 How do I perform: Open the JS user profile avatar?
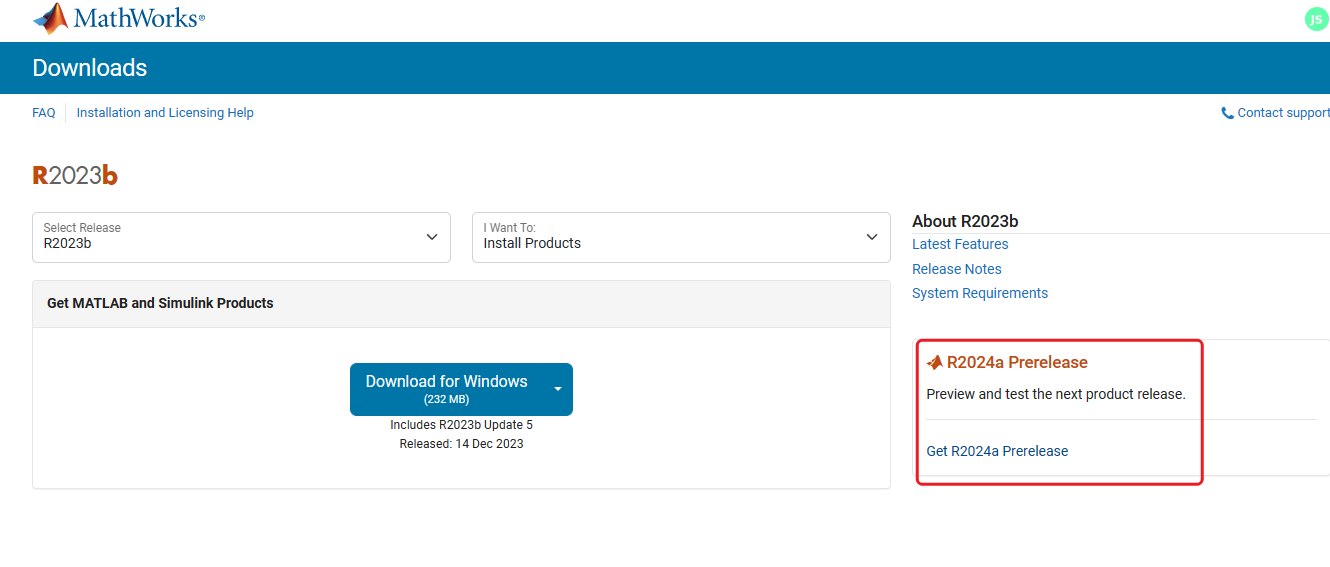pos(1316,19)
